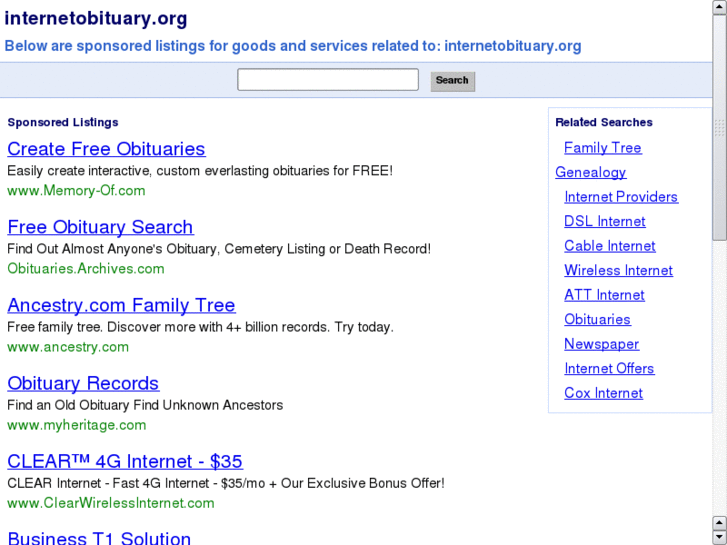
Task: Click 'Find an Old Obituary' description
Action: pyautogui.click(x=145, y=405)
